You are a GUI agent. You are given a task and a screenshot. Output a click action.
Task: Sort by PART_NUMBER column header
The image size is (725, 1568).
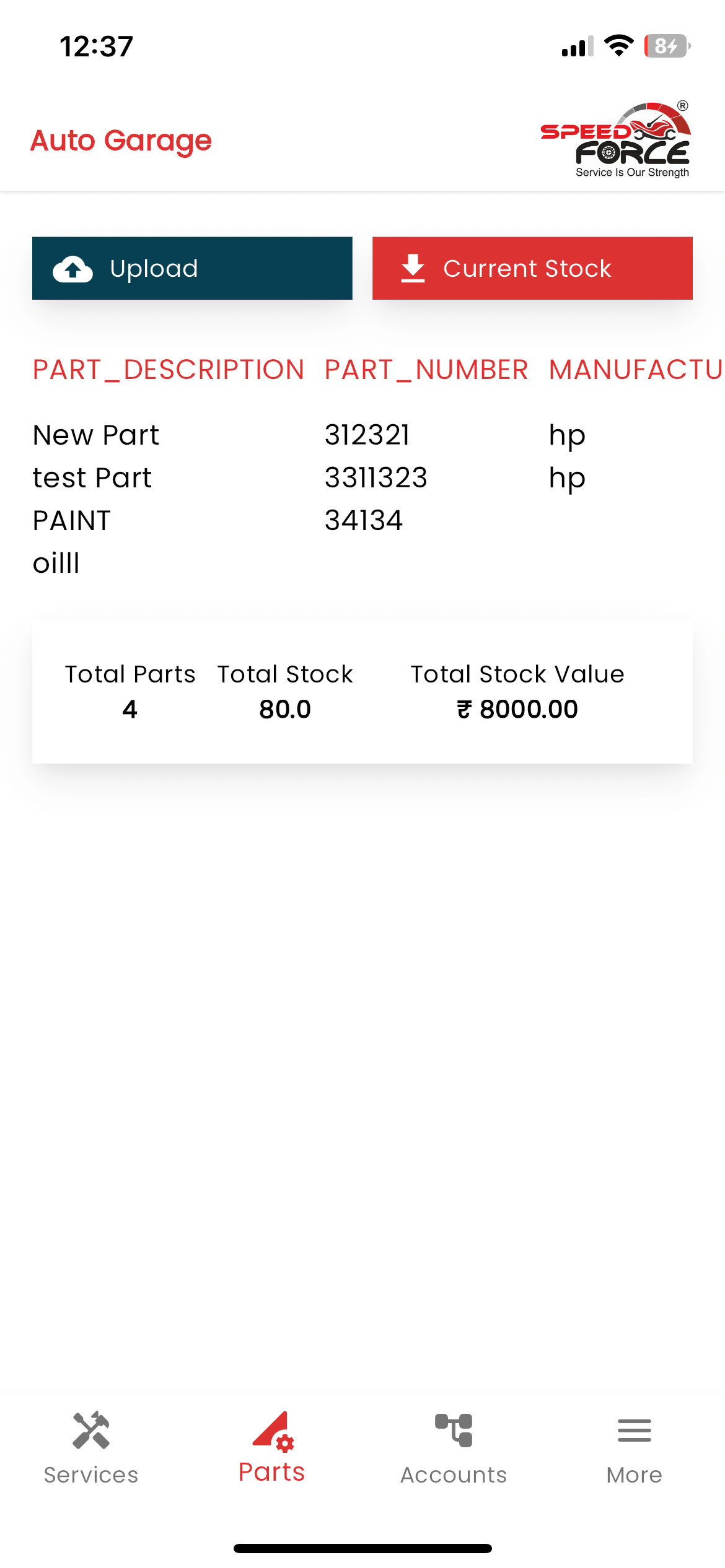tap(426, 370)
